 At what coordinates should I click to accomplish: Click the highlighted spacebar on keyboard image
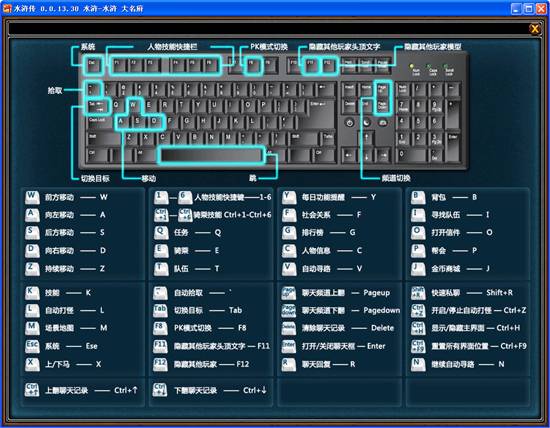pyautogui.click(x=212, y=155)
